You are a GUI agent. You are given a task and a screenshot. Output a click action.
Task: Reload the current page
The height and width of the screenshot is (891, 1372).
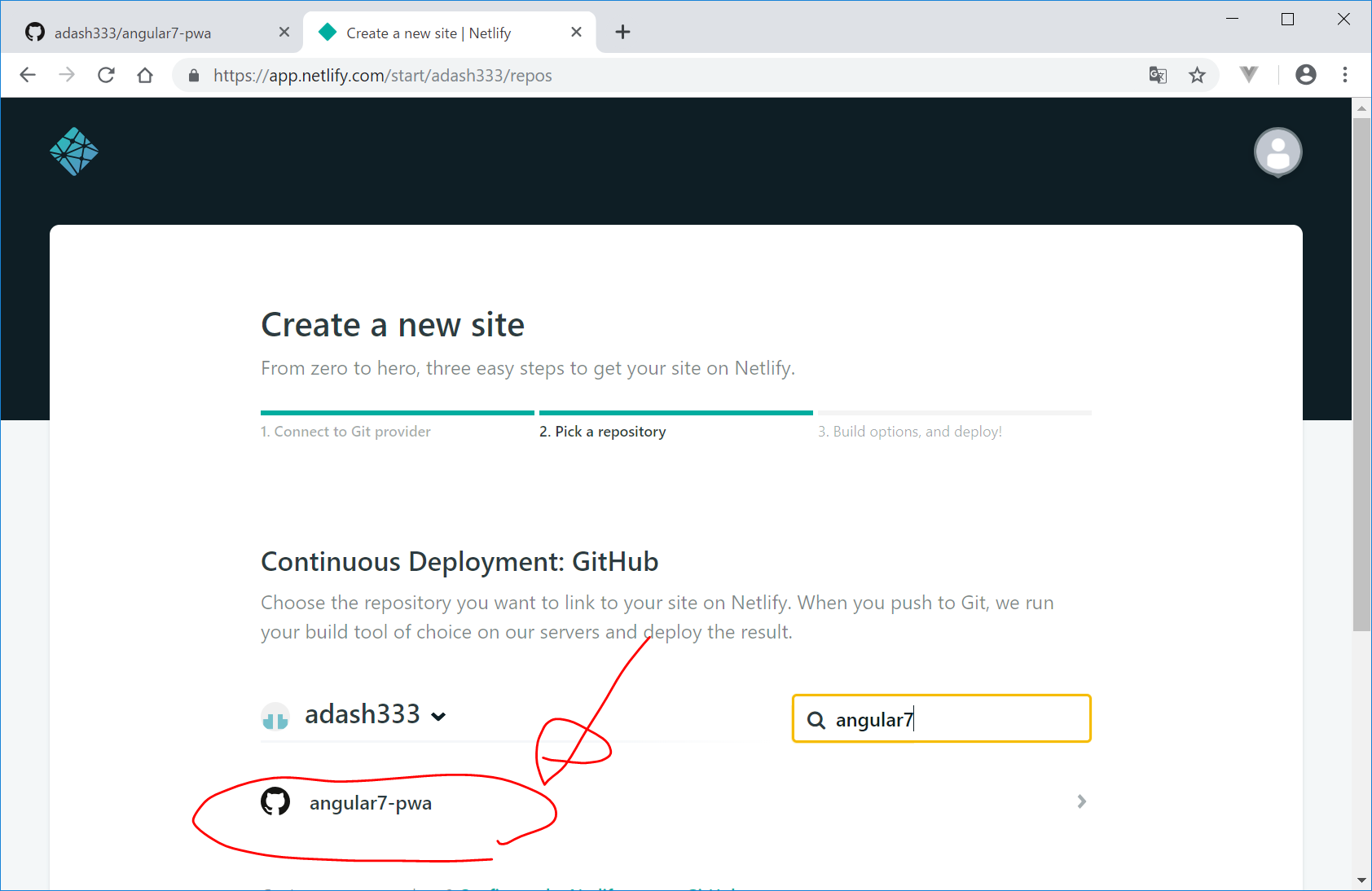tap(106, 75)
